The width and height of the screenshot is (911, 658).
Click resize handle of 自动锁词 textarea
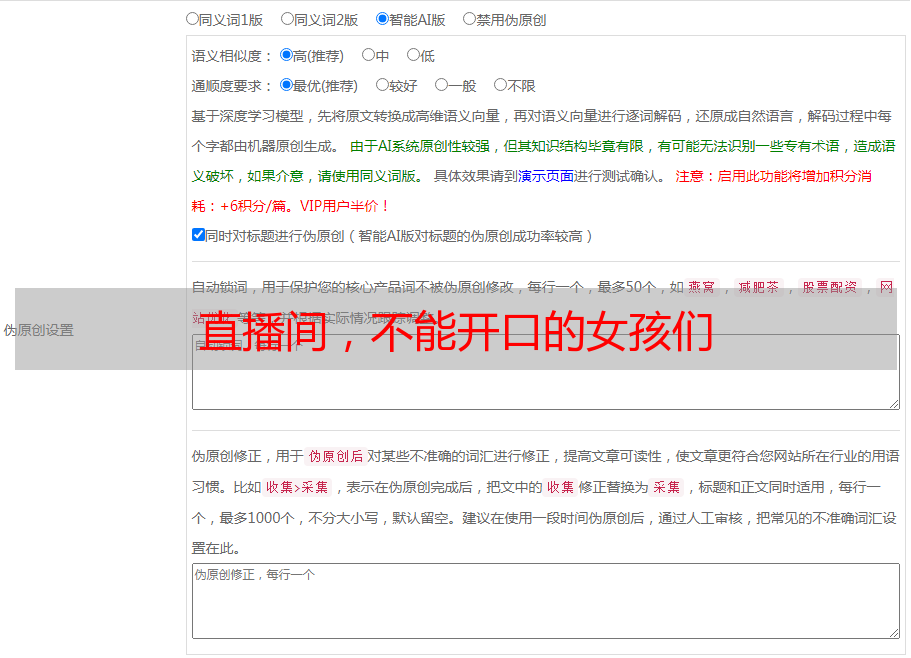pos(894,404)
